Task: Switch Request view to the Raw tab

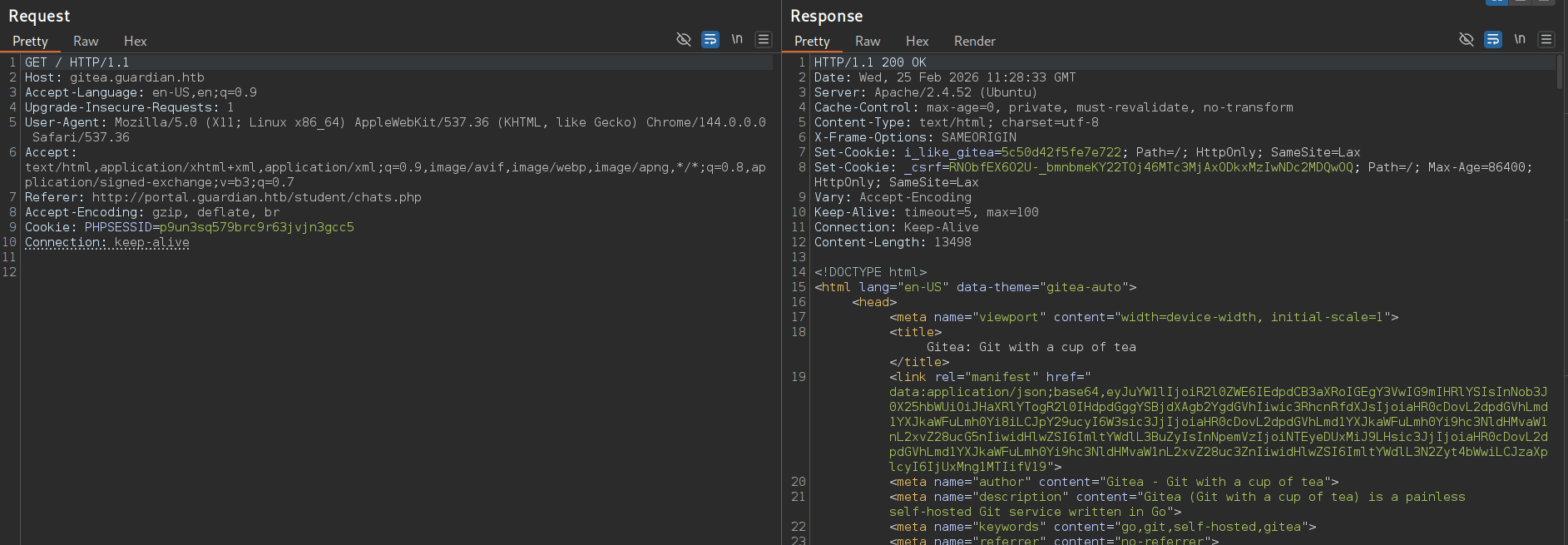Action: (86, 41)
